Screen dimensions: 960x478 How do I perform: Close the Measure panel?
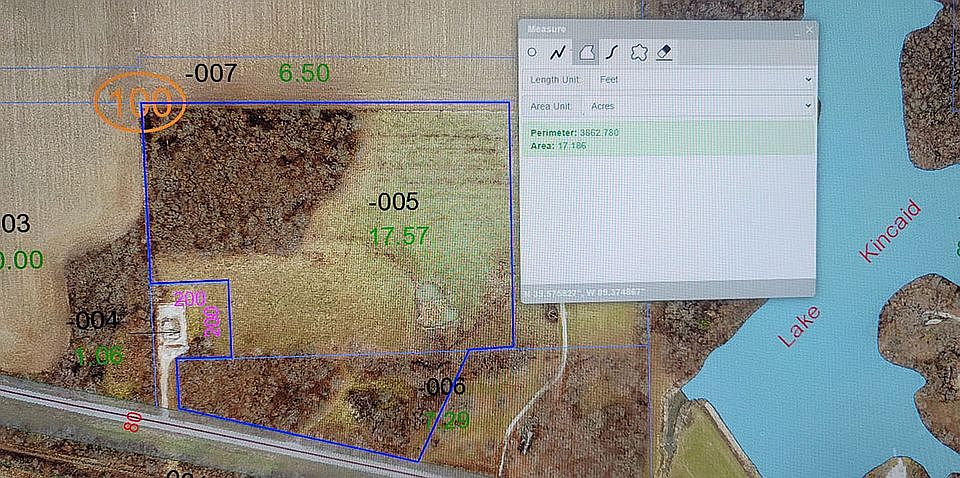(809, 29)
